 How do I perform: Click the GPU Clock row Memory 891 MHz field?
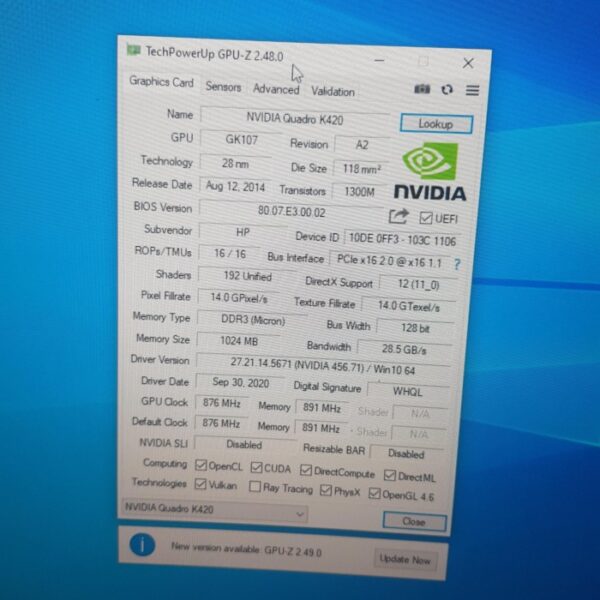pyautogui.click(x=322, y=408)
